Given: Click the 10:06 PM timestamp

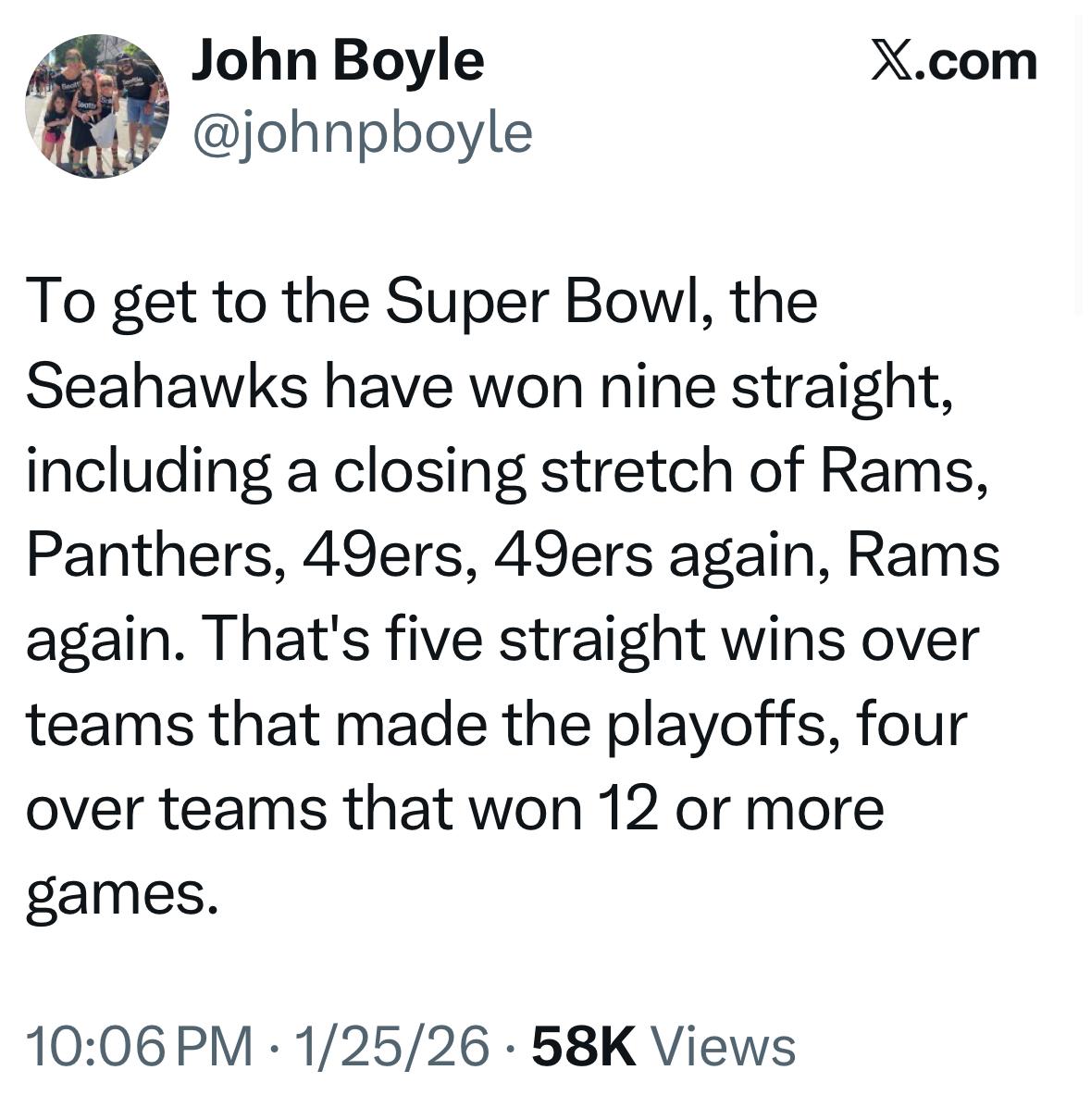Looking at the screenshot, I should pos(139,1046).
